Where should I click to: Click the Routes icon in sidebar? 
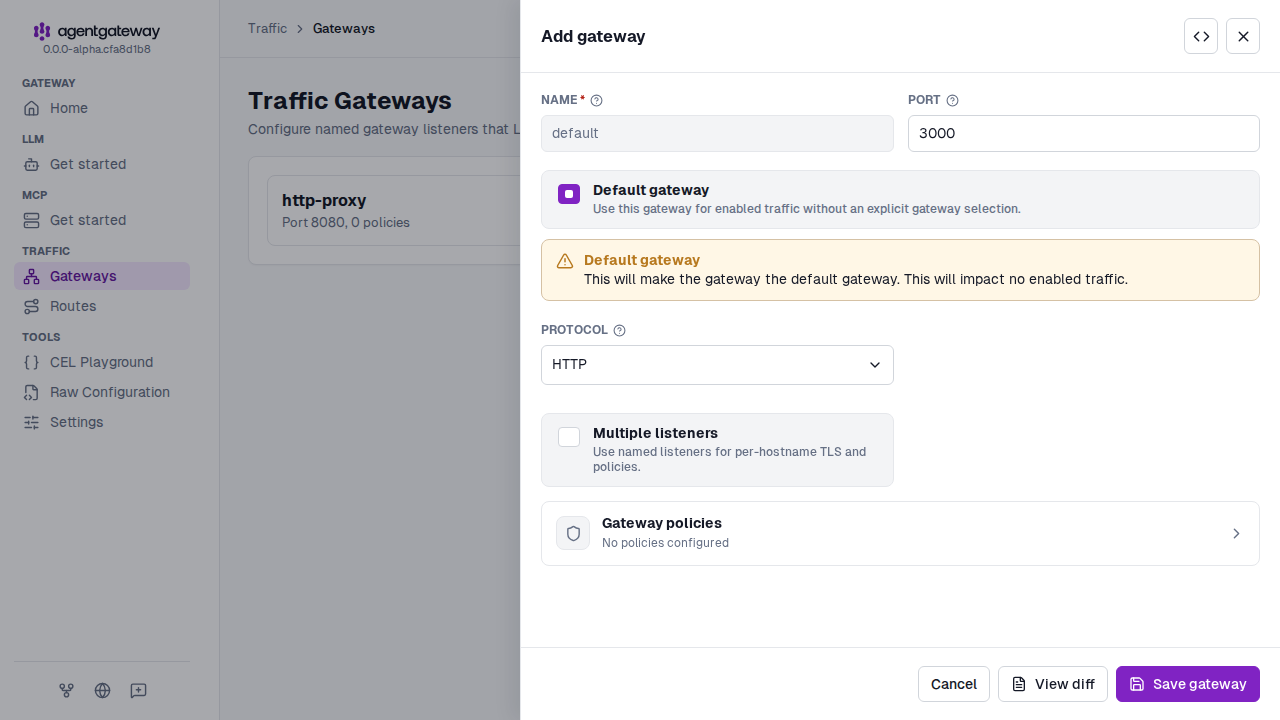coord(32,306)
